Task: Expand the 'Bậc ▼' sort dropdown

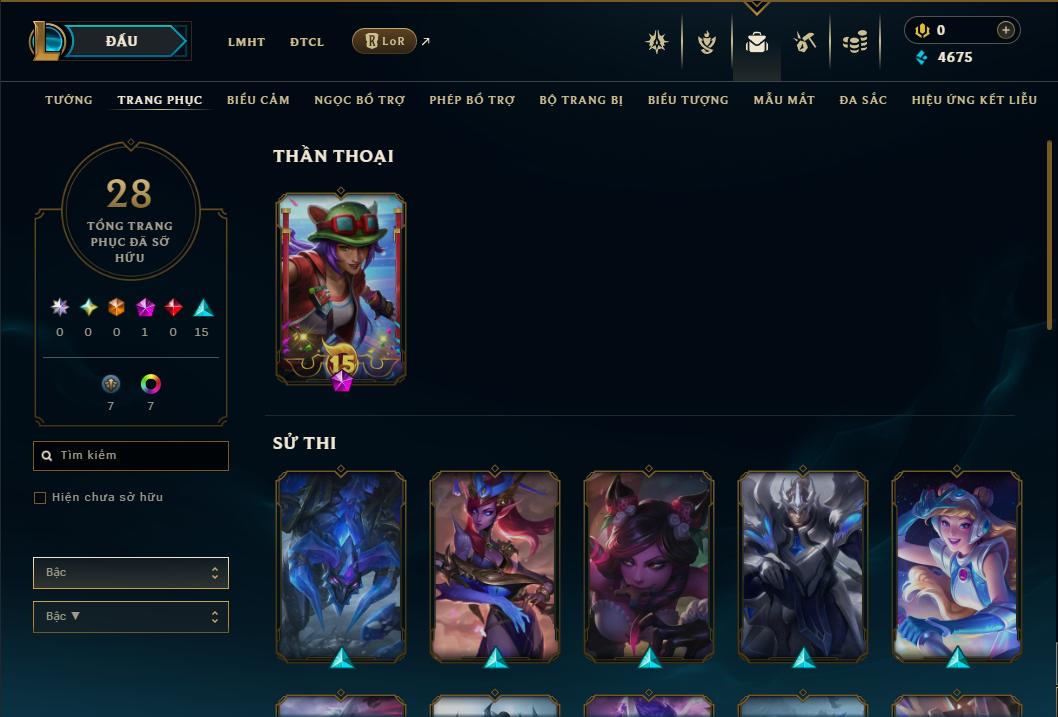Action: click(x=131, y=616)
